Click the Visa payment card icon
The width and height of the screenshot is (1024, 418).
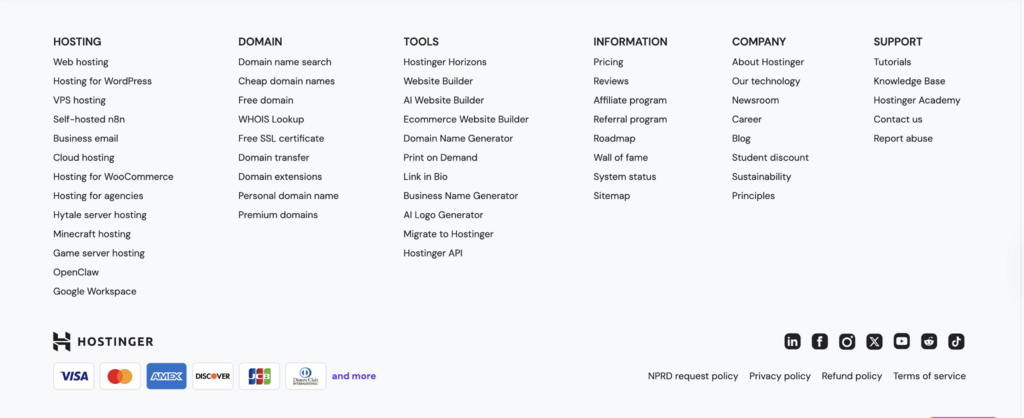(74, 376)
